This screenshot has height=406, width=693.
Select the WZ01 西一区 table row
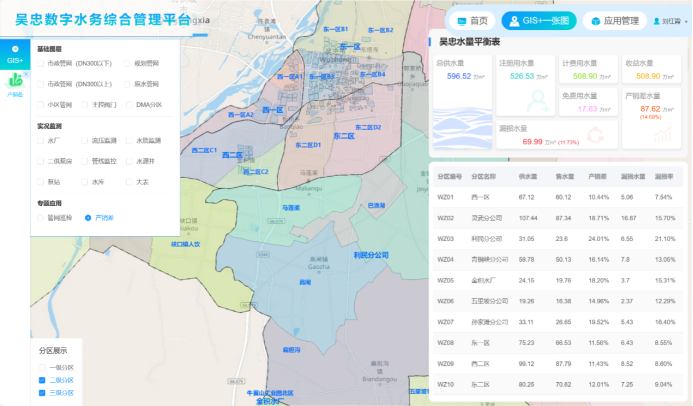tap(556, 197)
